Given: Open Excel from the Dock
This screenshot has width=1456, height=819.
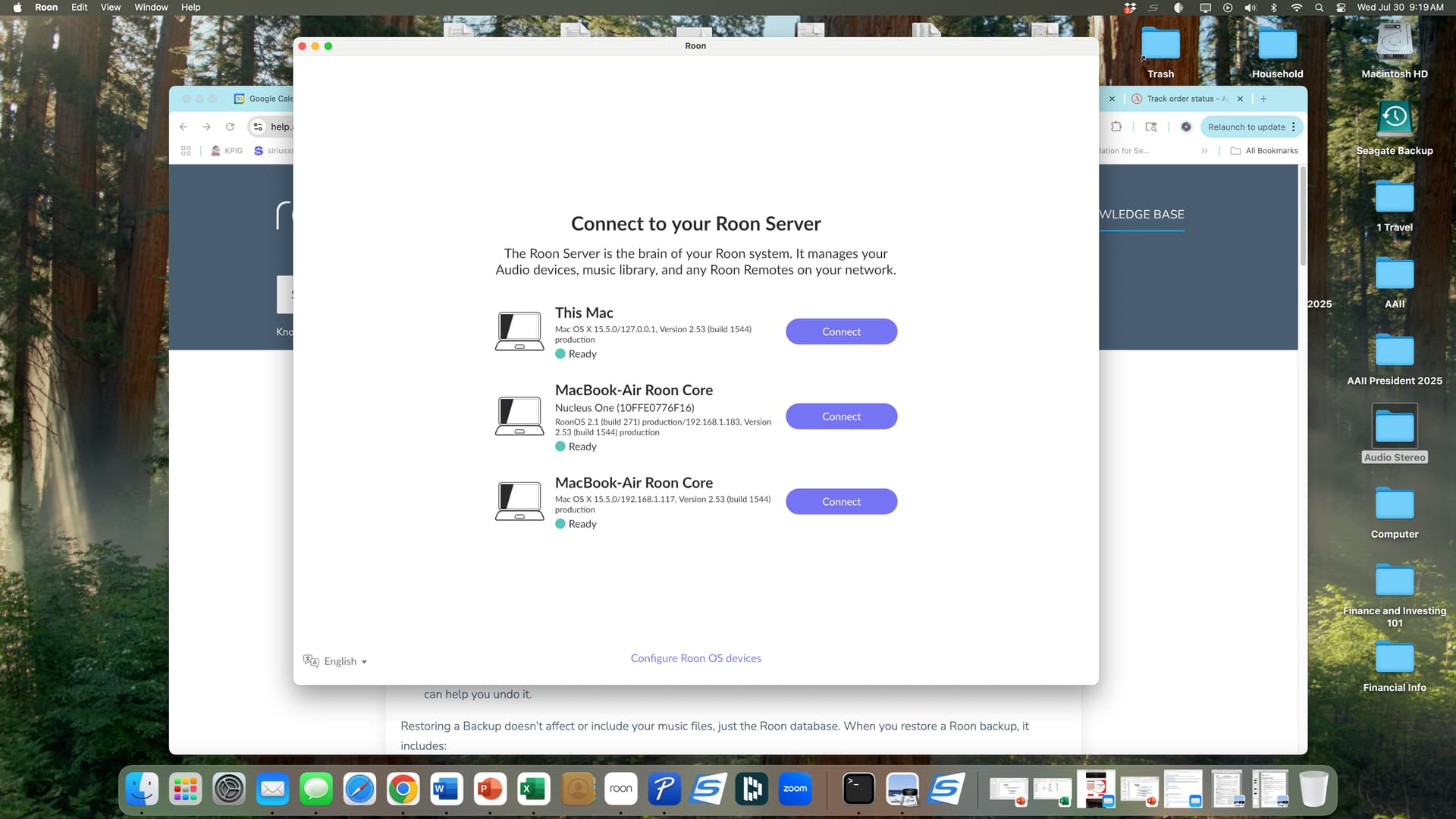Looking at the screenshot, I should click(x=533, y=789).
